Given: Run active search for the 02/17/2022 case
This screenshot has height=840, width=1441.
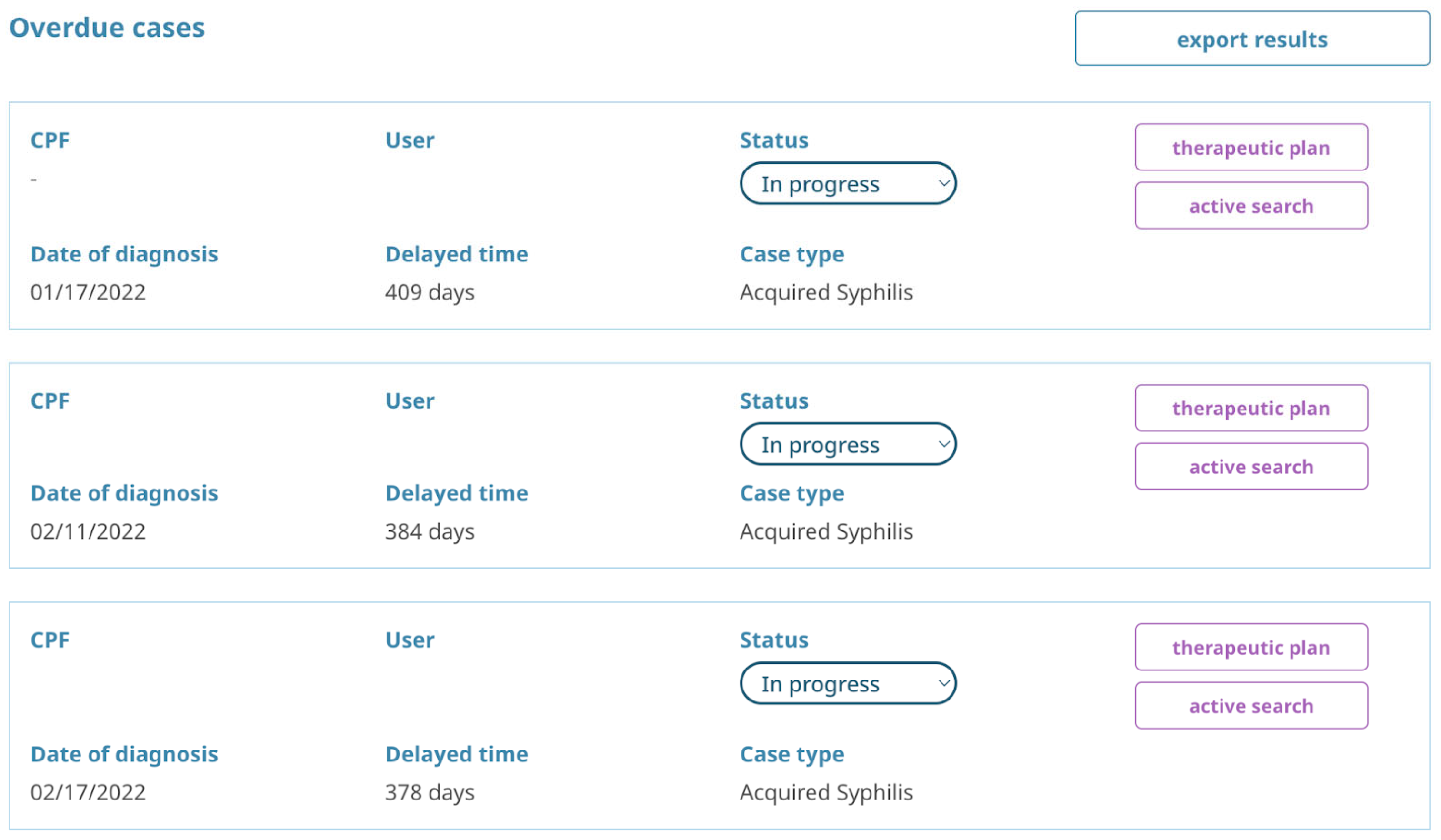Looking at the screenshot, I should (1251, 706).
